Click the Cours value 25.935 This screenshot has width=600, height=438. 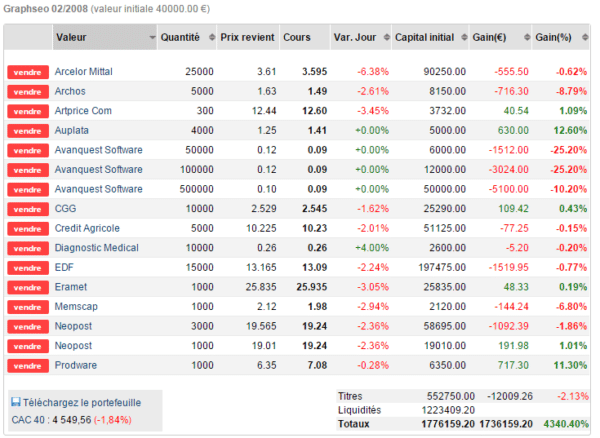pos(312,287)
